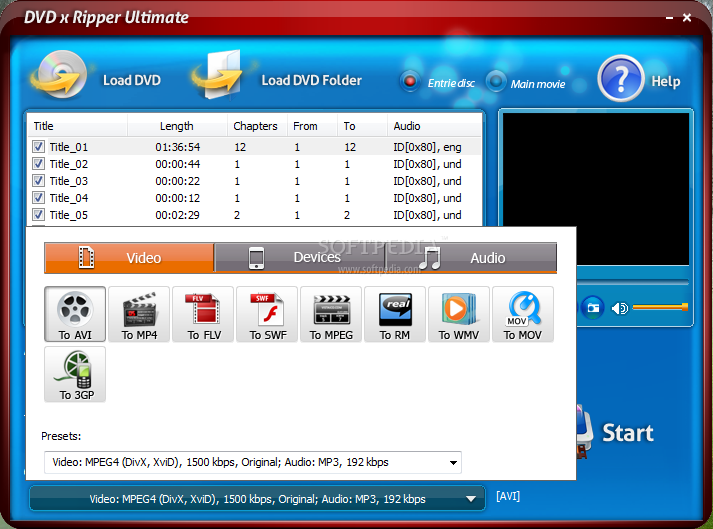Switch to the Devices tab
The width and height of the screenshot is (713, 529).
point(300,258)
